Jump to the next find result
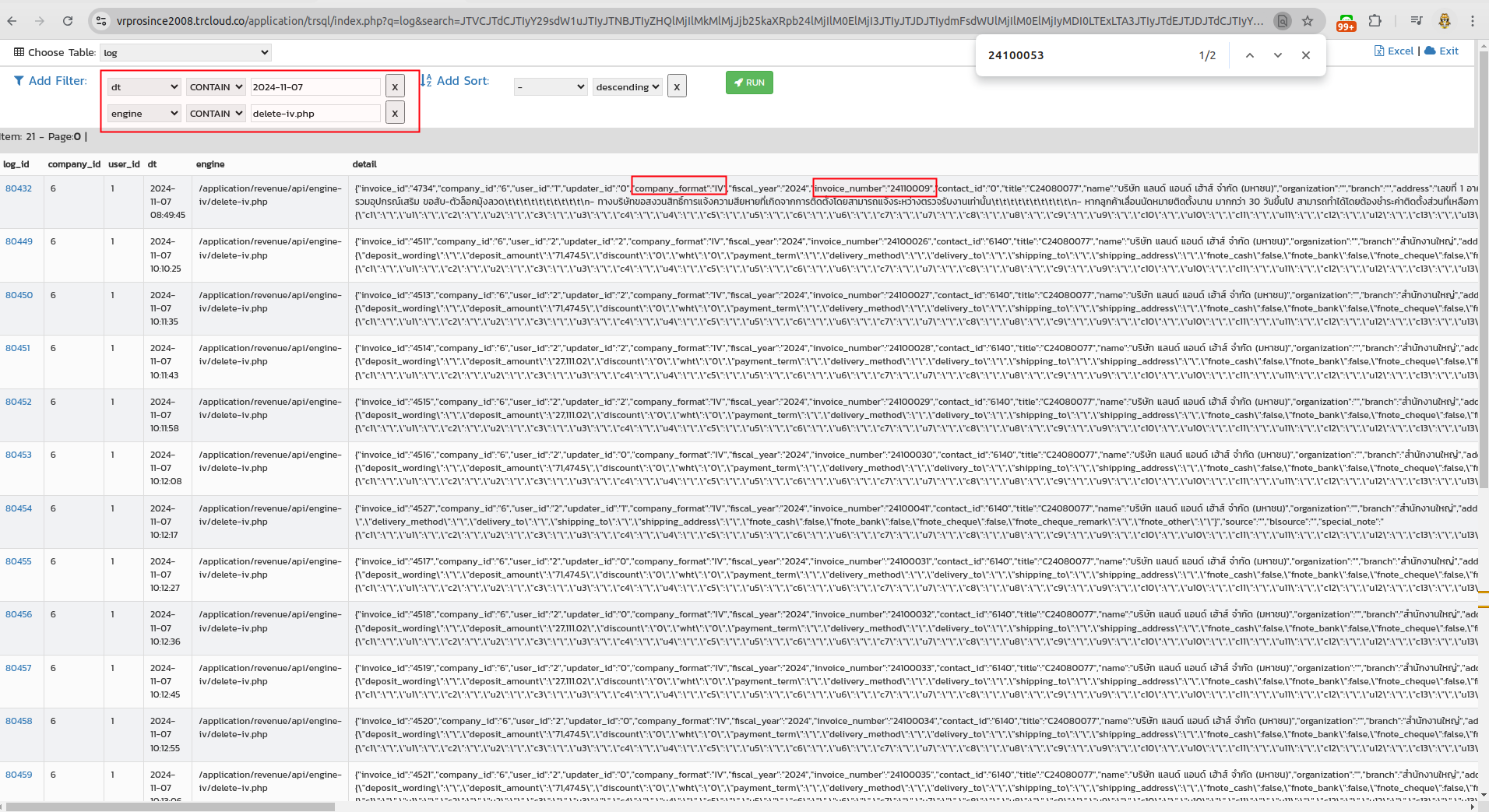Image resolution: width=1489 pixels, height=812 pixels. point(1278,55)
